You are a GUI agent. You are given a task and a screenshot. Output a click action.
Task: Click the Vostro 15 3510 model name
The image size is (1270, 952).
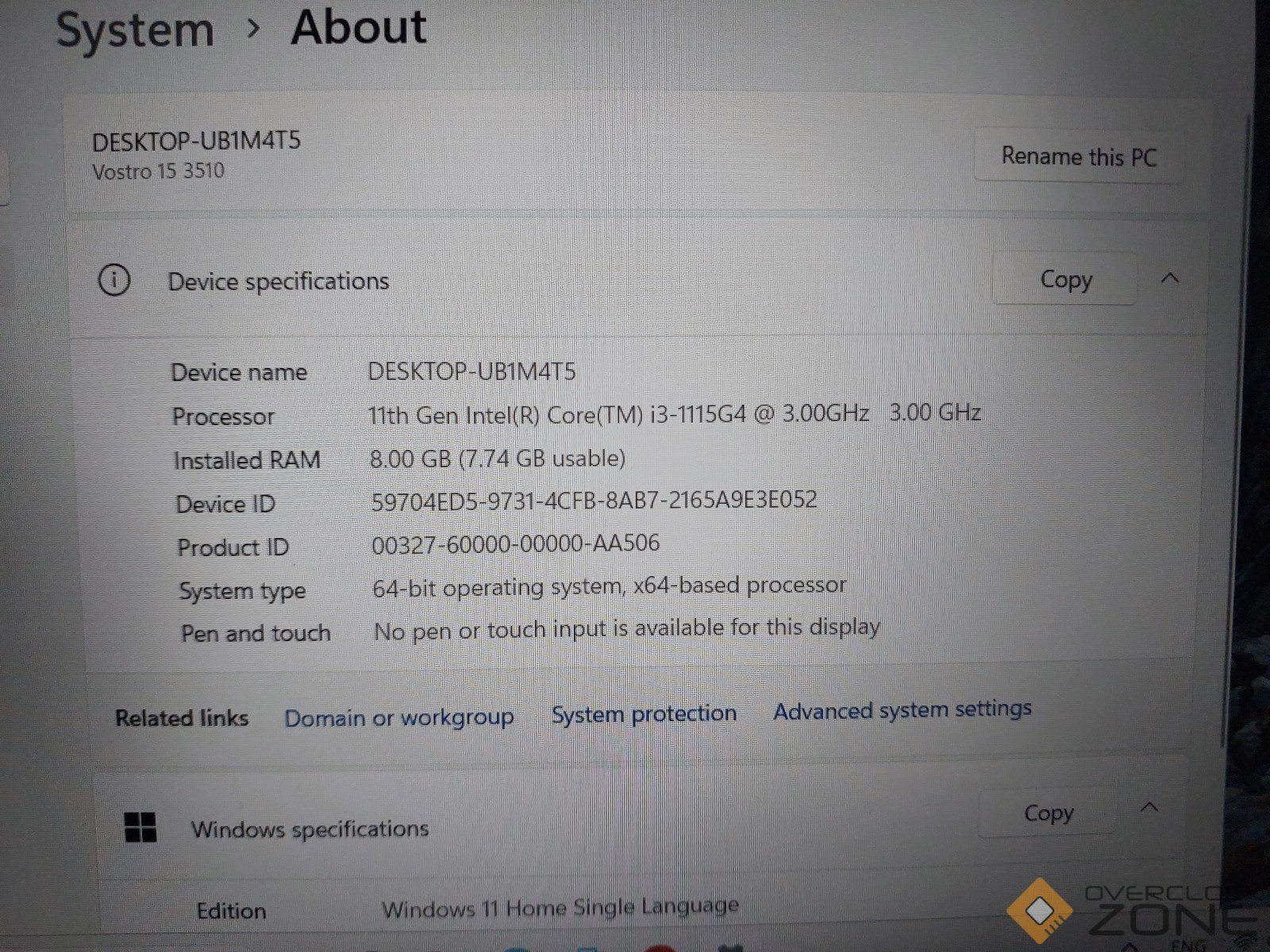point(158,171)
